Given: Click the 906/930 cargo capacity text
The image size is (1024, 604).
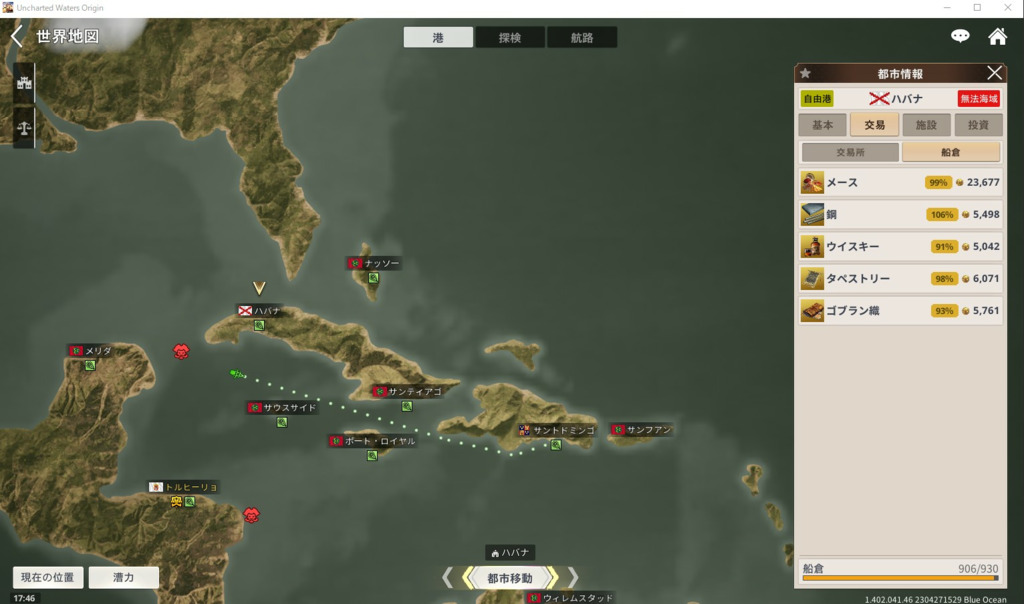Looking at the screenshot, I should click(x=978, y=569).
